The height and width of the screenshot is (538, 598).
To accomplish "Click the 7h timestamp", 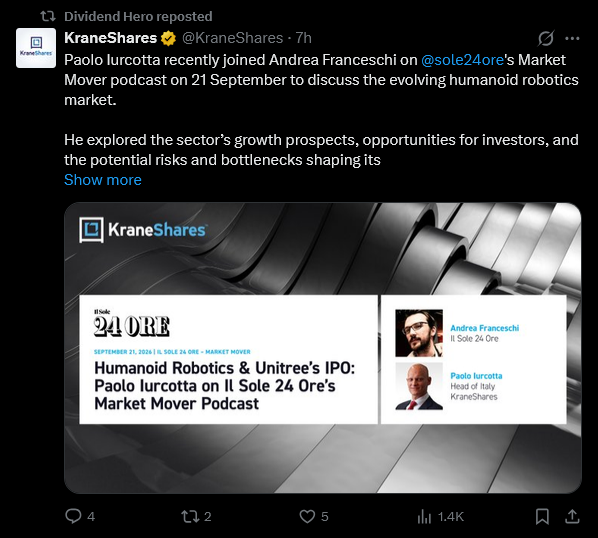I will (x=304, y=38).
